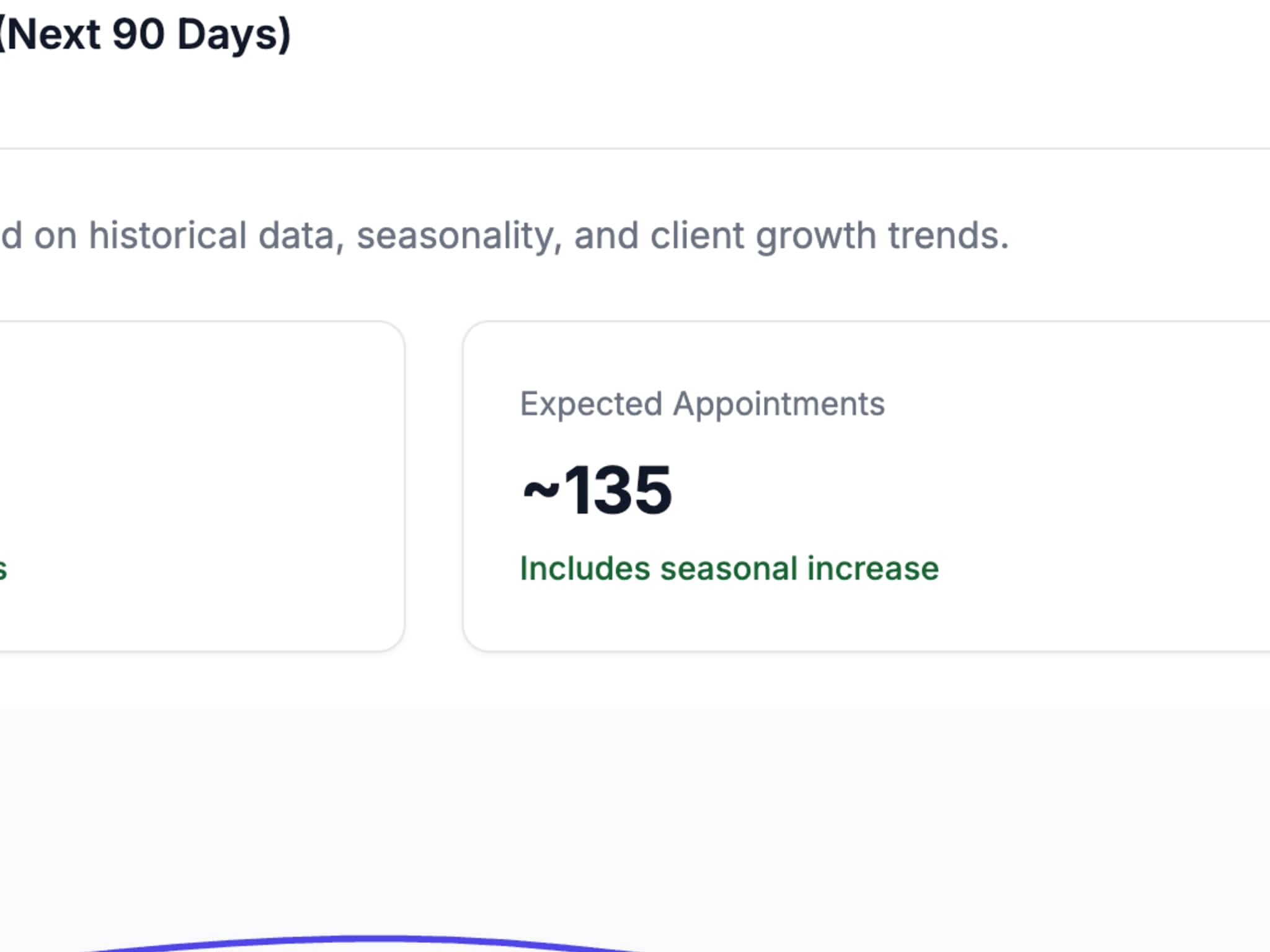The image size is (1270, 952).
Task: Click the tilde symbol before 135
Action: 541,491
